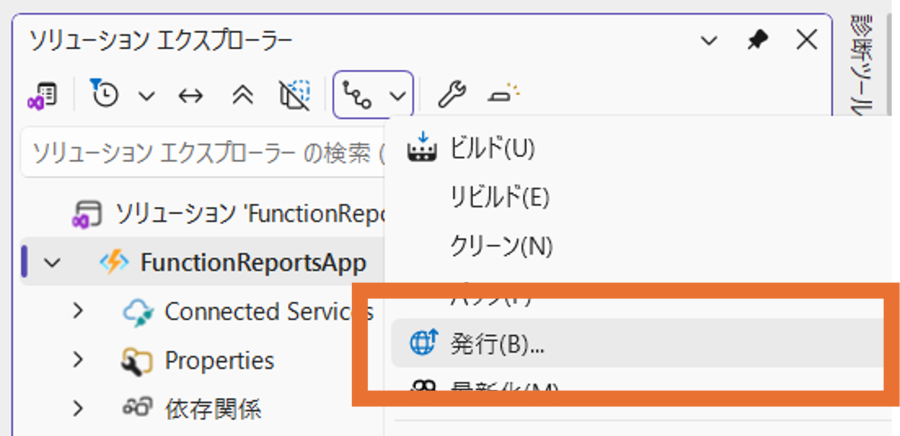This screenshot has height=436, width=900.
Task: Switch views with the solution/folder view icon
Action: pyautogui.click(x=42, y=95)
